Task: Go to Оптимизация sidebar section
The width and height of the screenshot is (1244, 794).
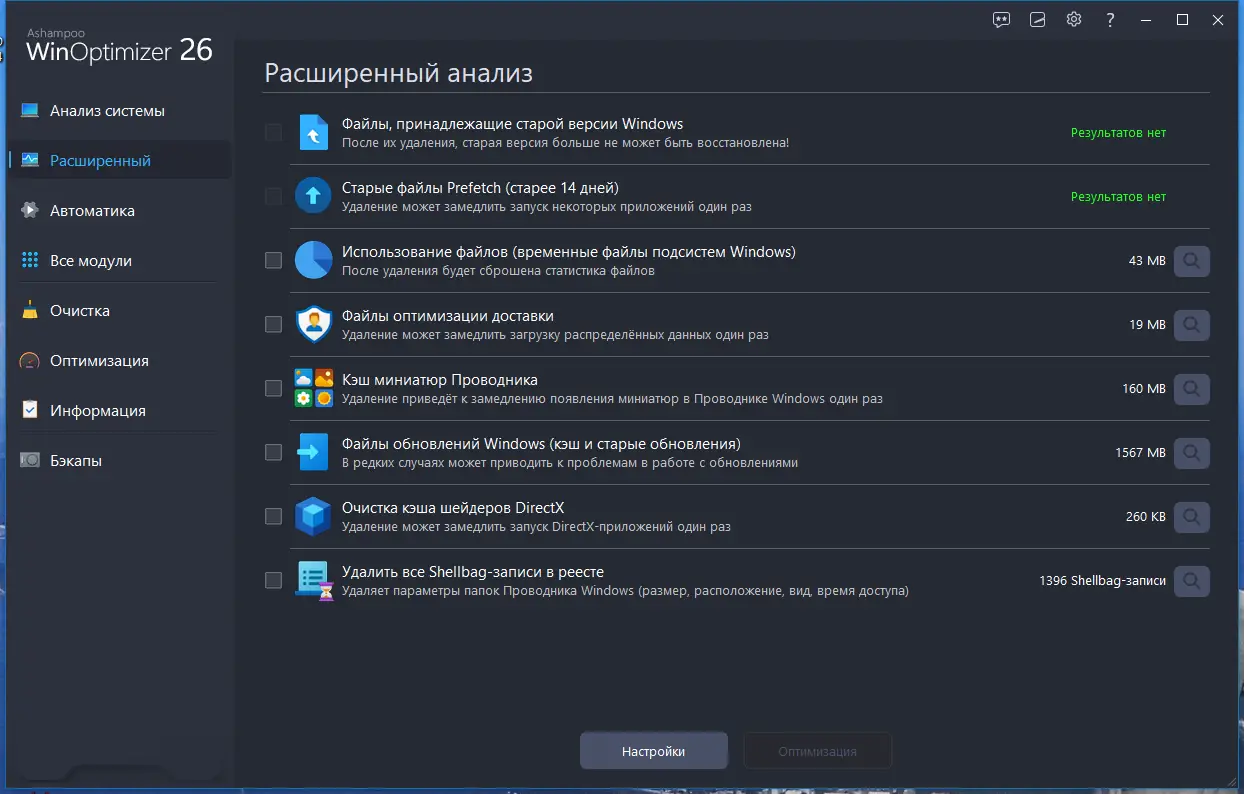Action: 118,361
